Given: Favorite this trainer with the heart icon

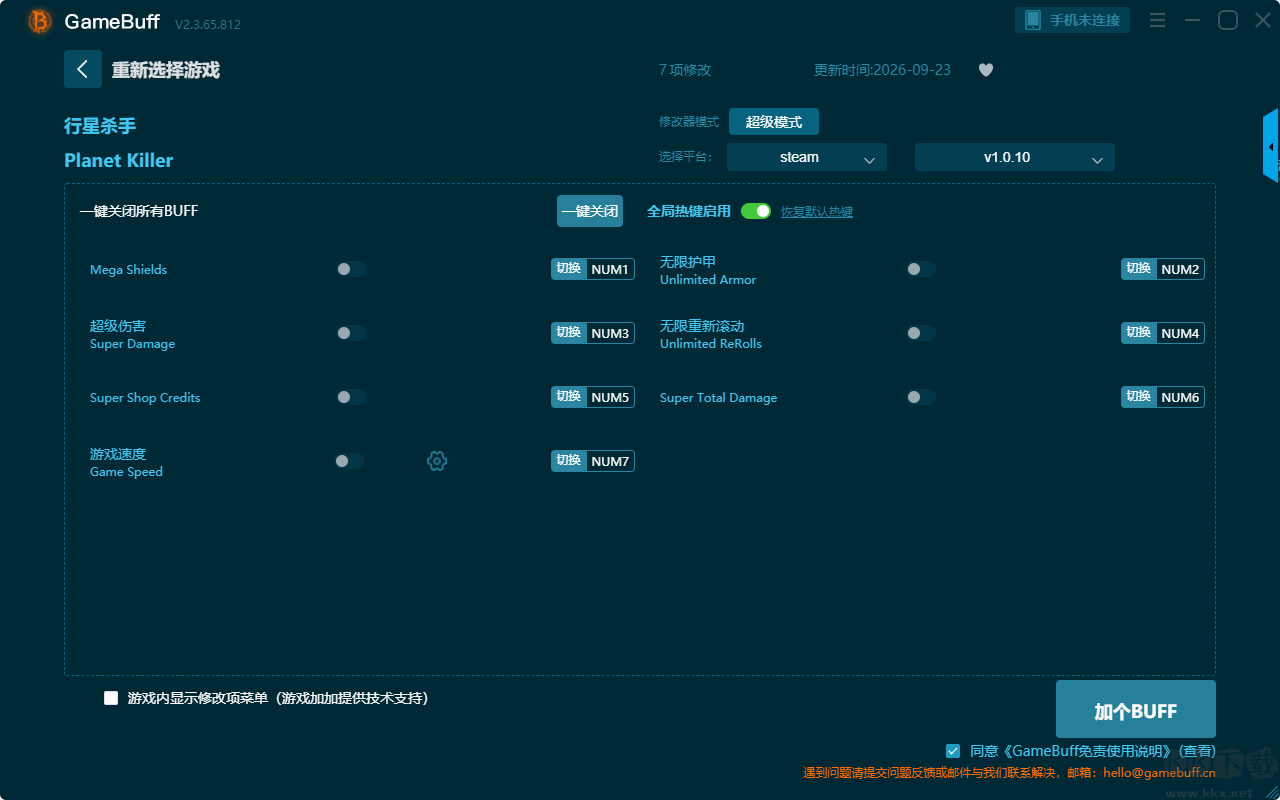Looking at the screenshot, I should tap(986, 70).
